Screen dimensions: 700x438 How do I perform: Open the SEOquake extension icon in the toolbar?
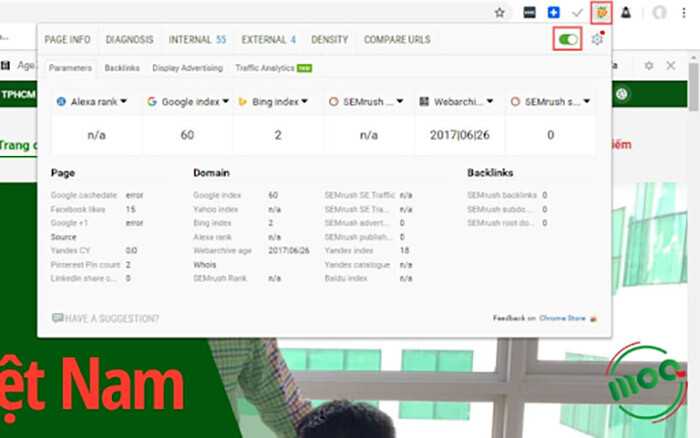[x=601, y=13]
